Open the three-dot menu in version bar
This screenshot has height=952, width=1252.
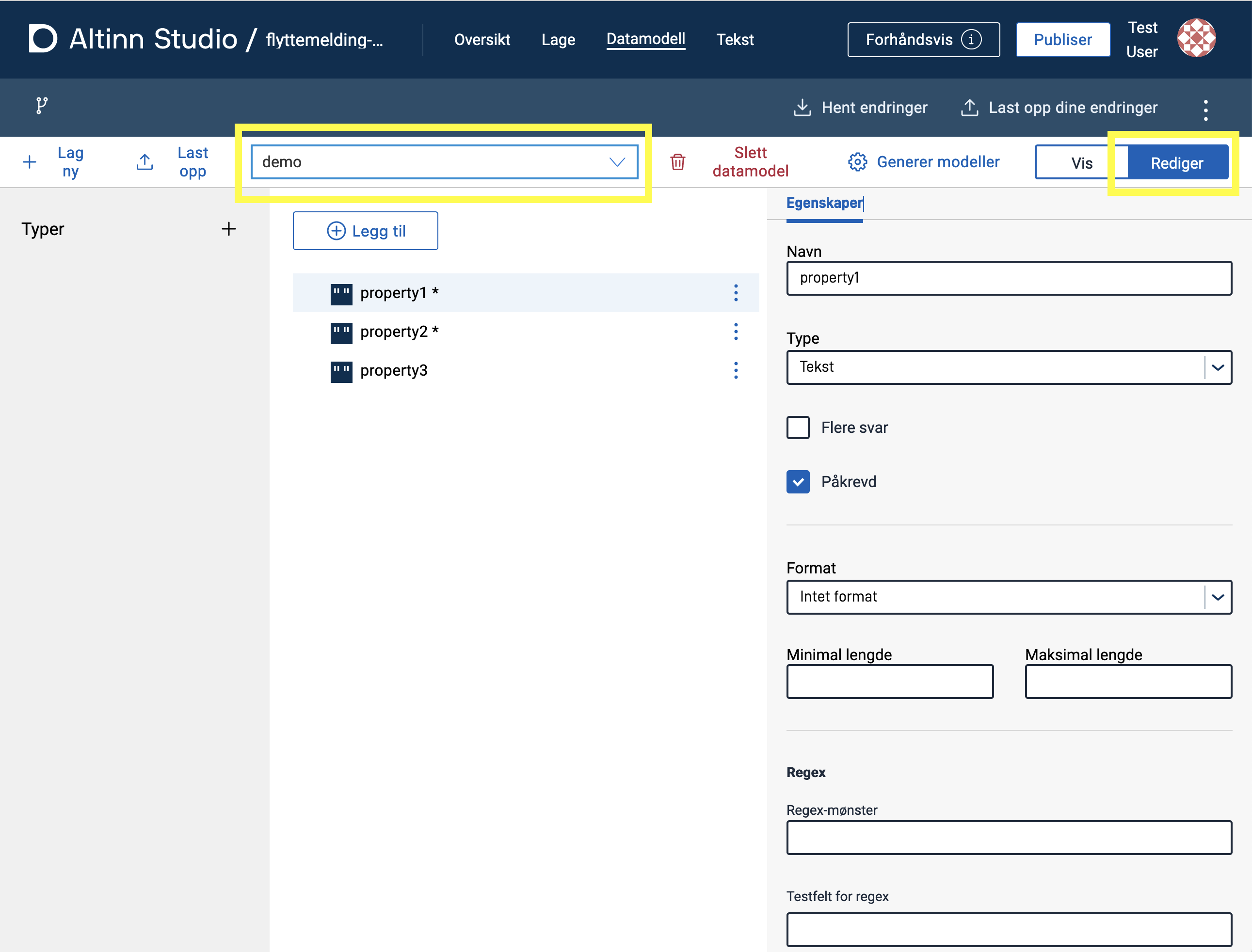pos(1205,110)
